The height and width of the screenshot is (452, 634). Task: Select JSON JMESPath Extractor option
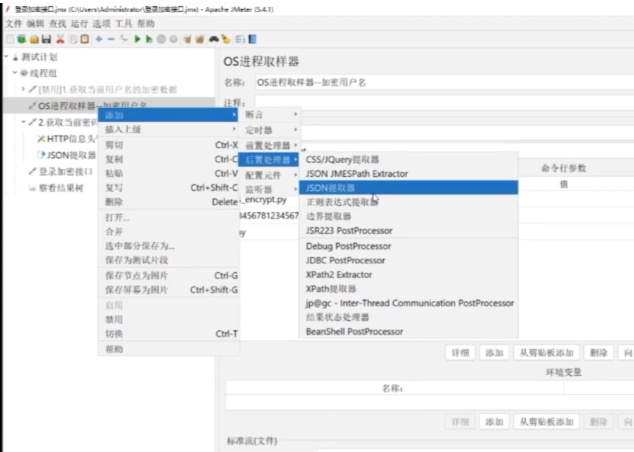tap(408, 173)
